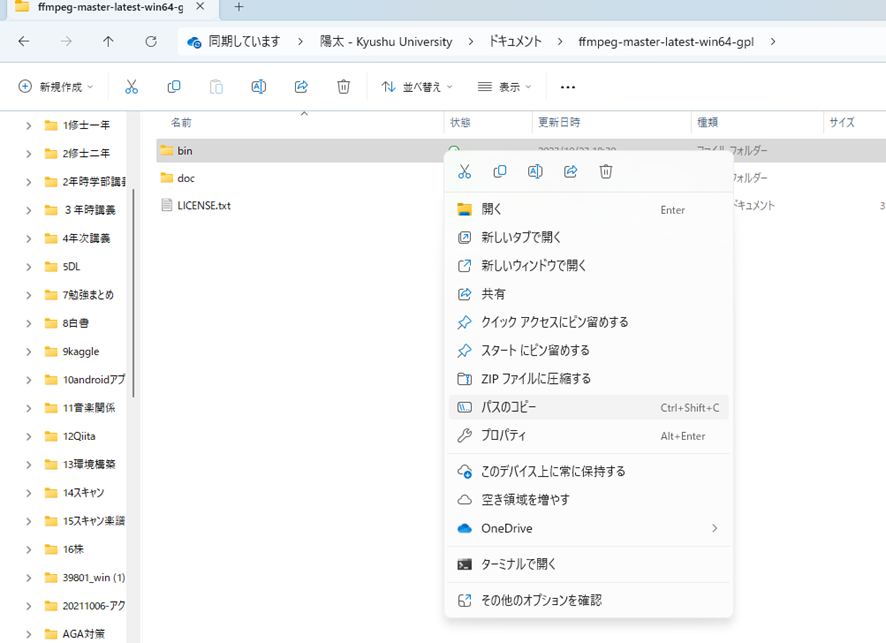Open プロパティ from context menu
886x643 pixels.
pyautogui.click(x=588, y=436)
